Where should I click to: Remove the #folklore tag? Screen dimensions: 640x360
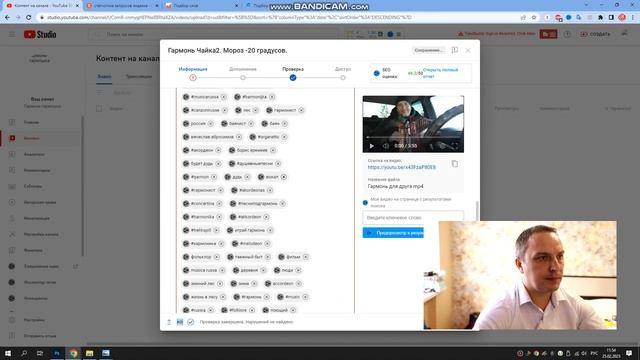[x=252, y=310]
